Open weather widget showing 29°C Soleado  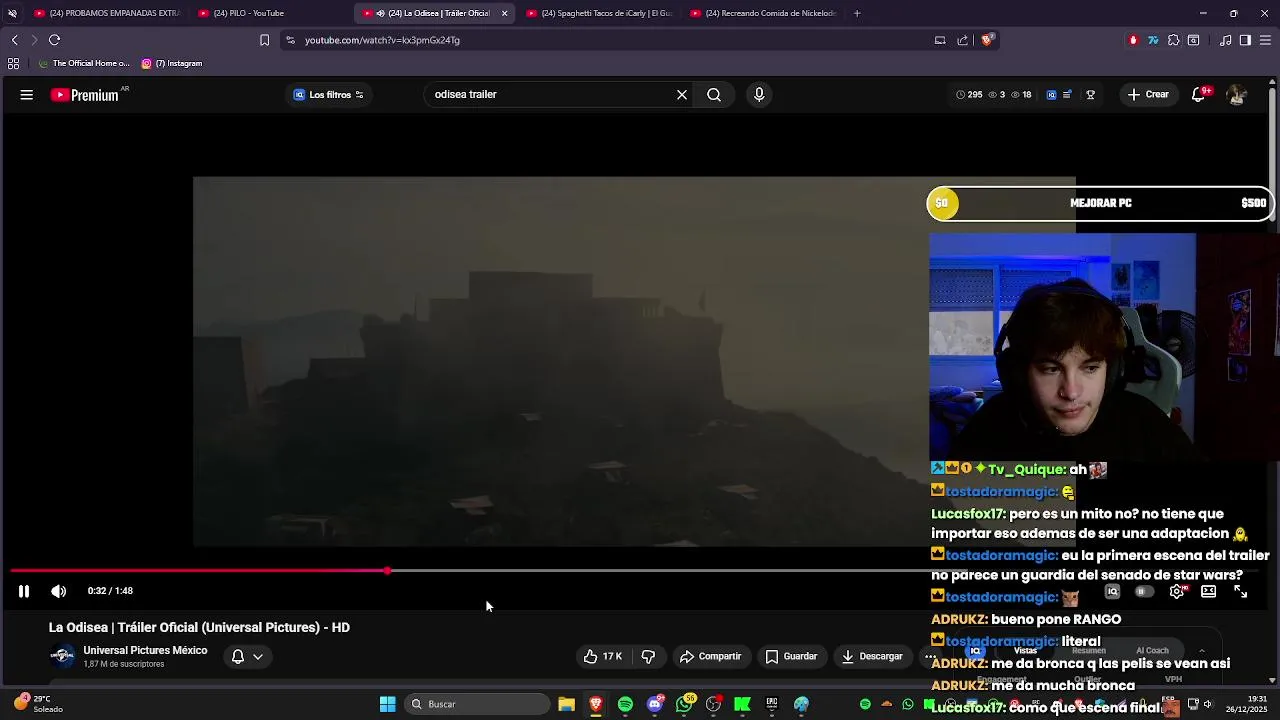(x=38, y=704)
